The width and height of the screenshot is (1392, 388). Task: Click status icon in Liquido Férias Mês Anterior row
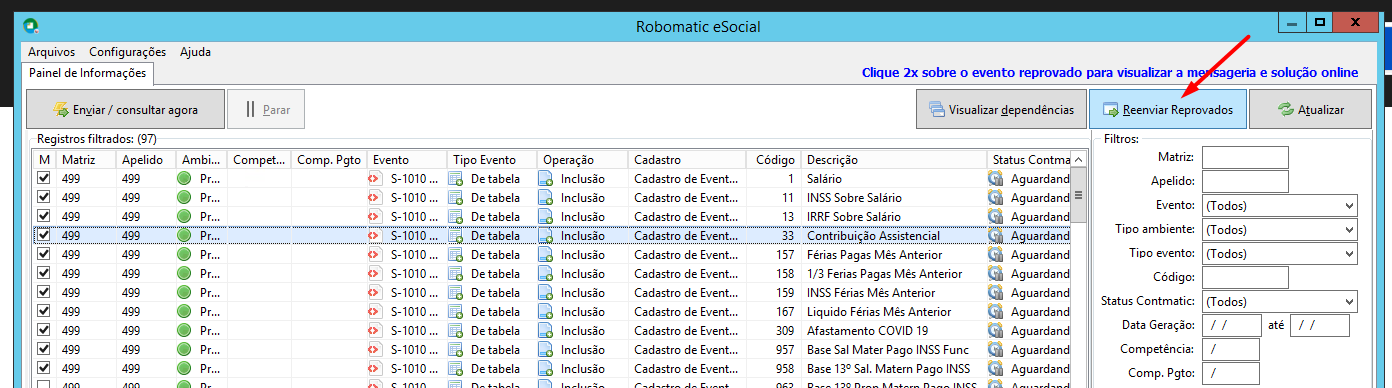996,311
